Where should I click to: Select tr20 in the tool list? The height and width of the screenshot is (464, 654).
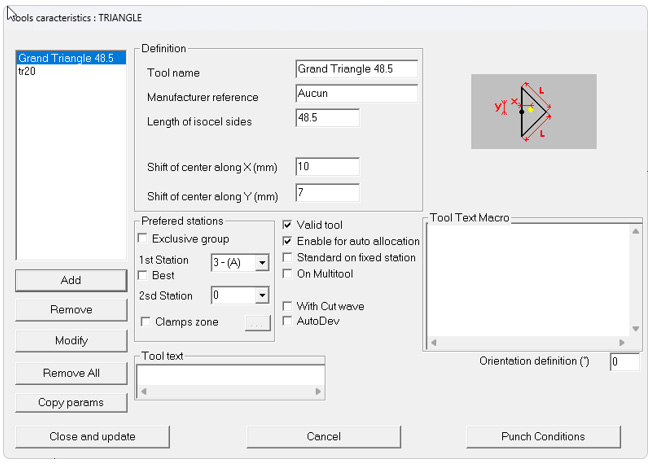click(71, 71)
